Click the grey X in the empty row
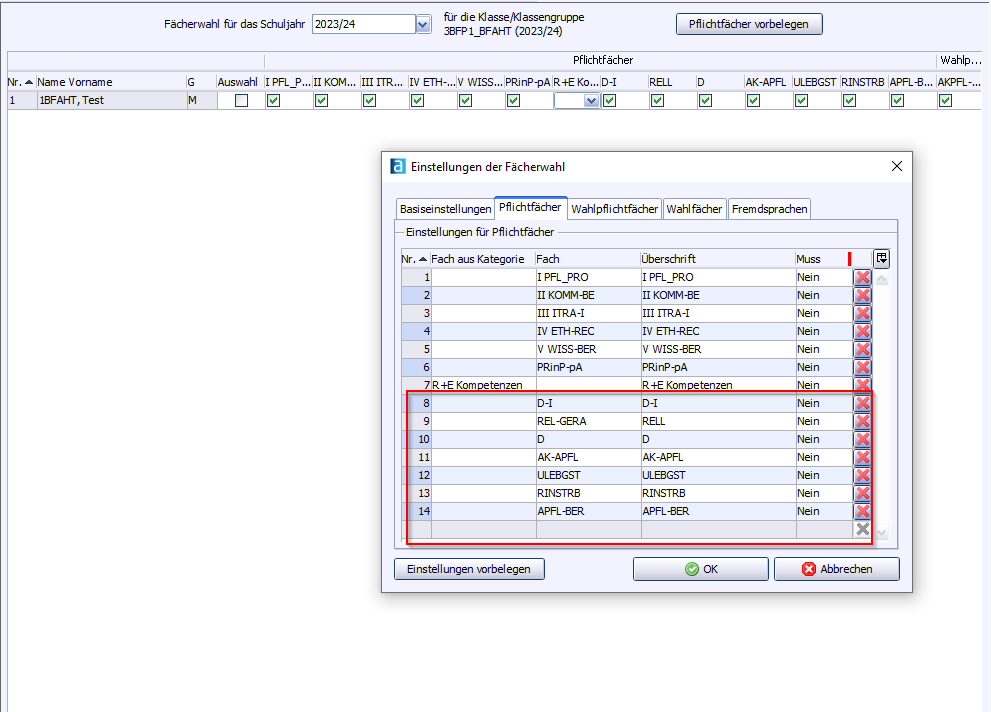Image resolution: width=991 pixels, height=712 pixels. pos(862,529)
